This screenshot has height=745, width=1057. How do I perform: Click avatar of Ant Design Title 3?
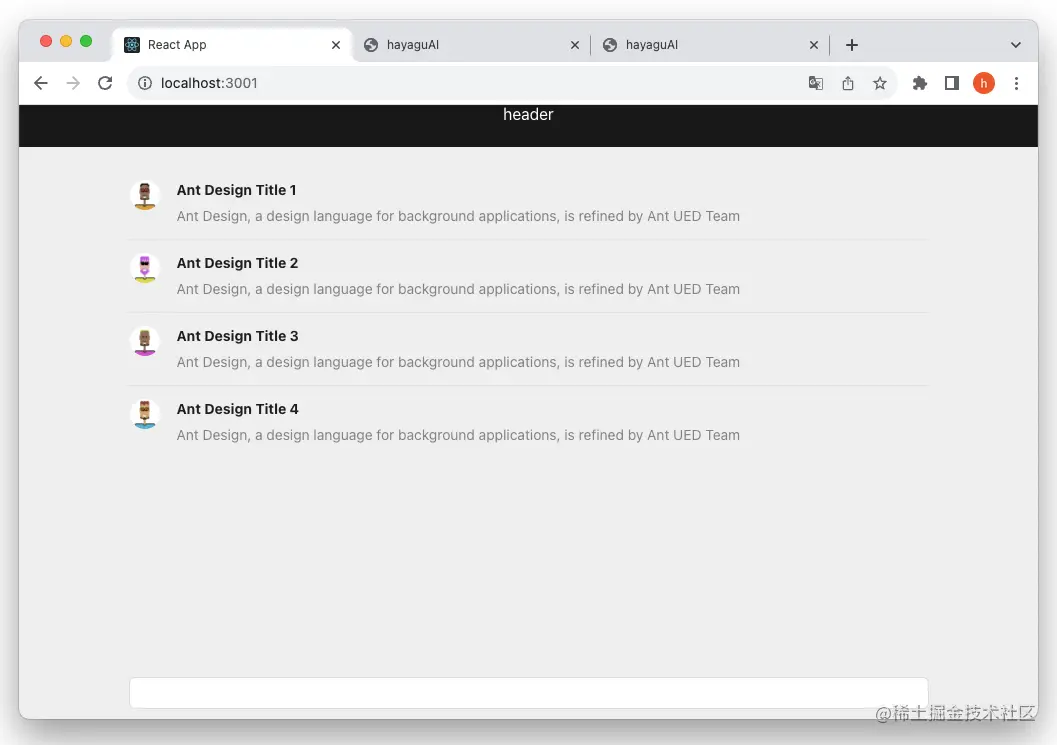click(145, 341)
